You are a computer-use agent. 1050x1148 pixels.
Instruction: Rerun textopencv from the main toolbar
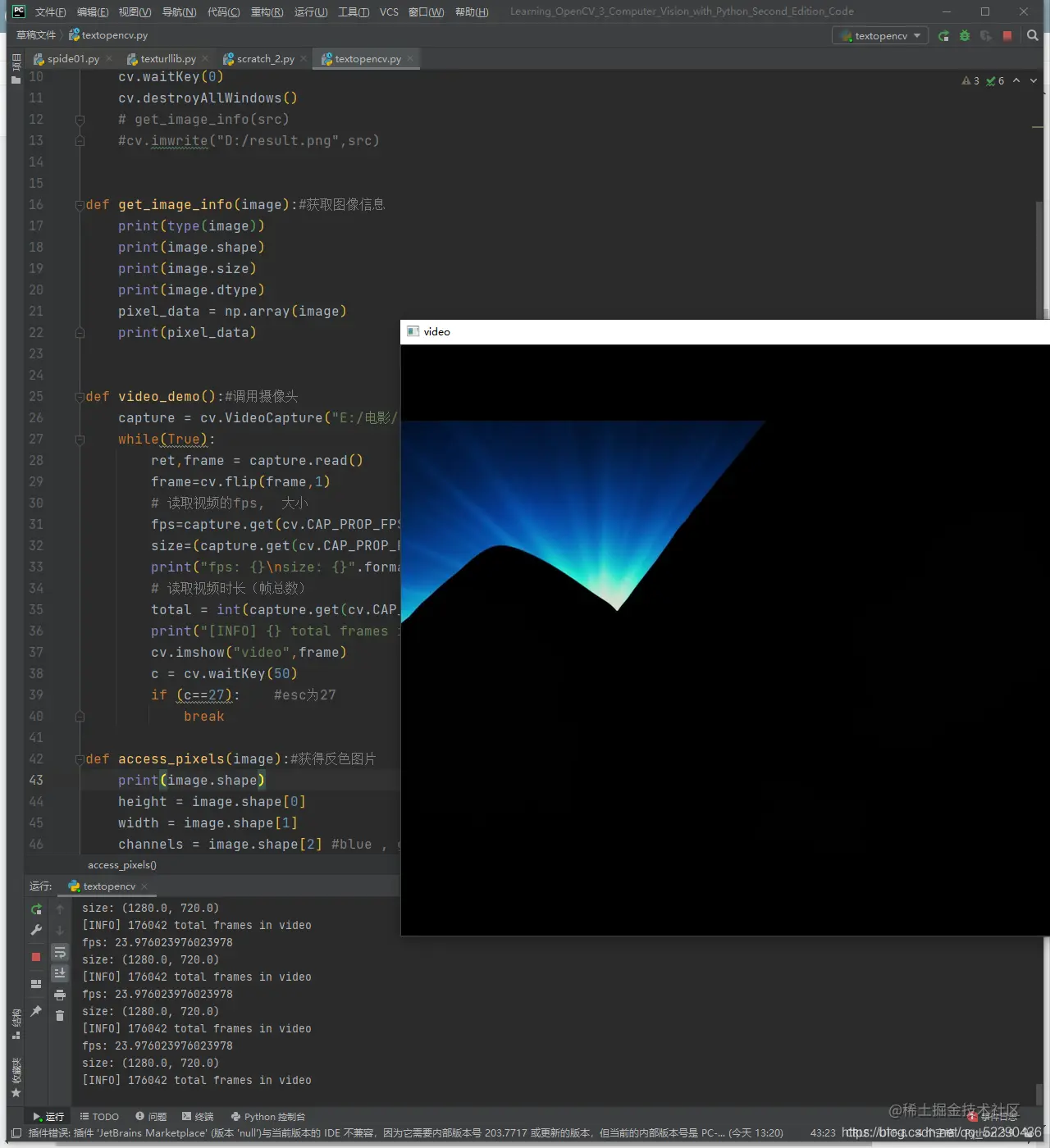click(x=943, y=35)
